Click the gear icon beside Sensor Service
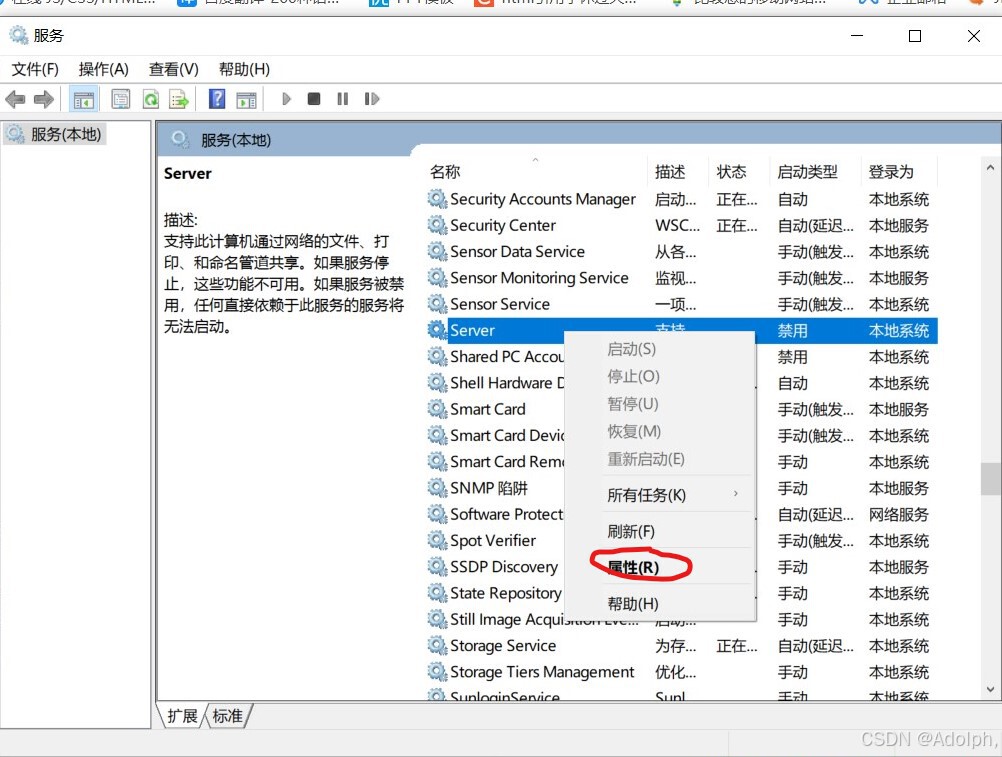The height and width of the screenshot is (757, 1002). click(x=437, y=303)
